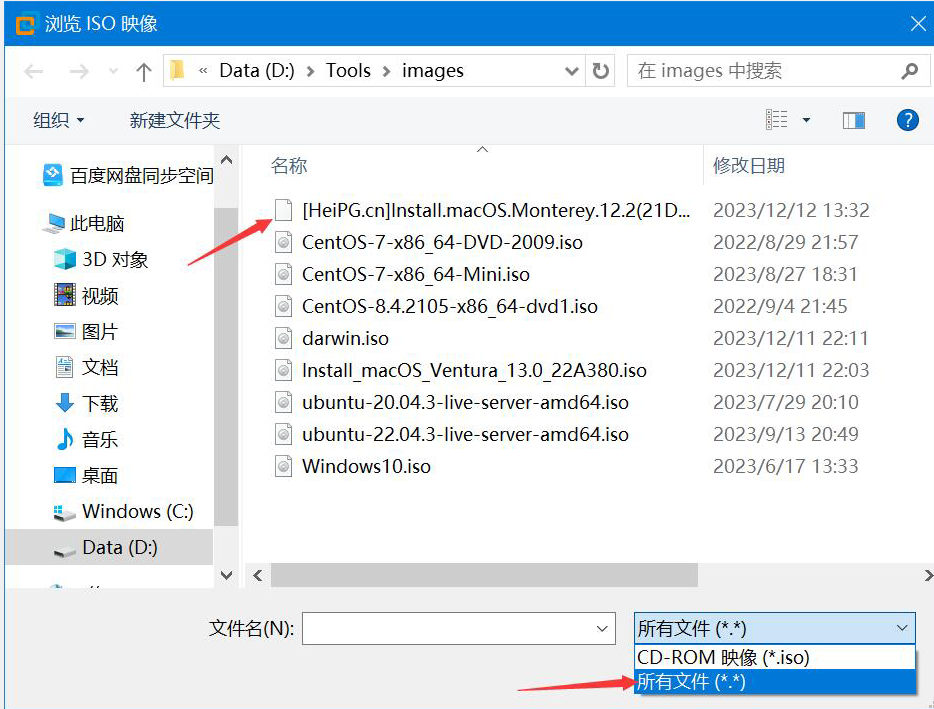Image resolution: width=934 pixels, height=709 pixels.
Task: Click the sidebar scroll up arrow
Action: click(x=226, y=160)
